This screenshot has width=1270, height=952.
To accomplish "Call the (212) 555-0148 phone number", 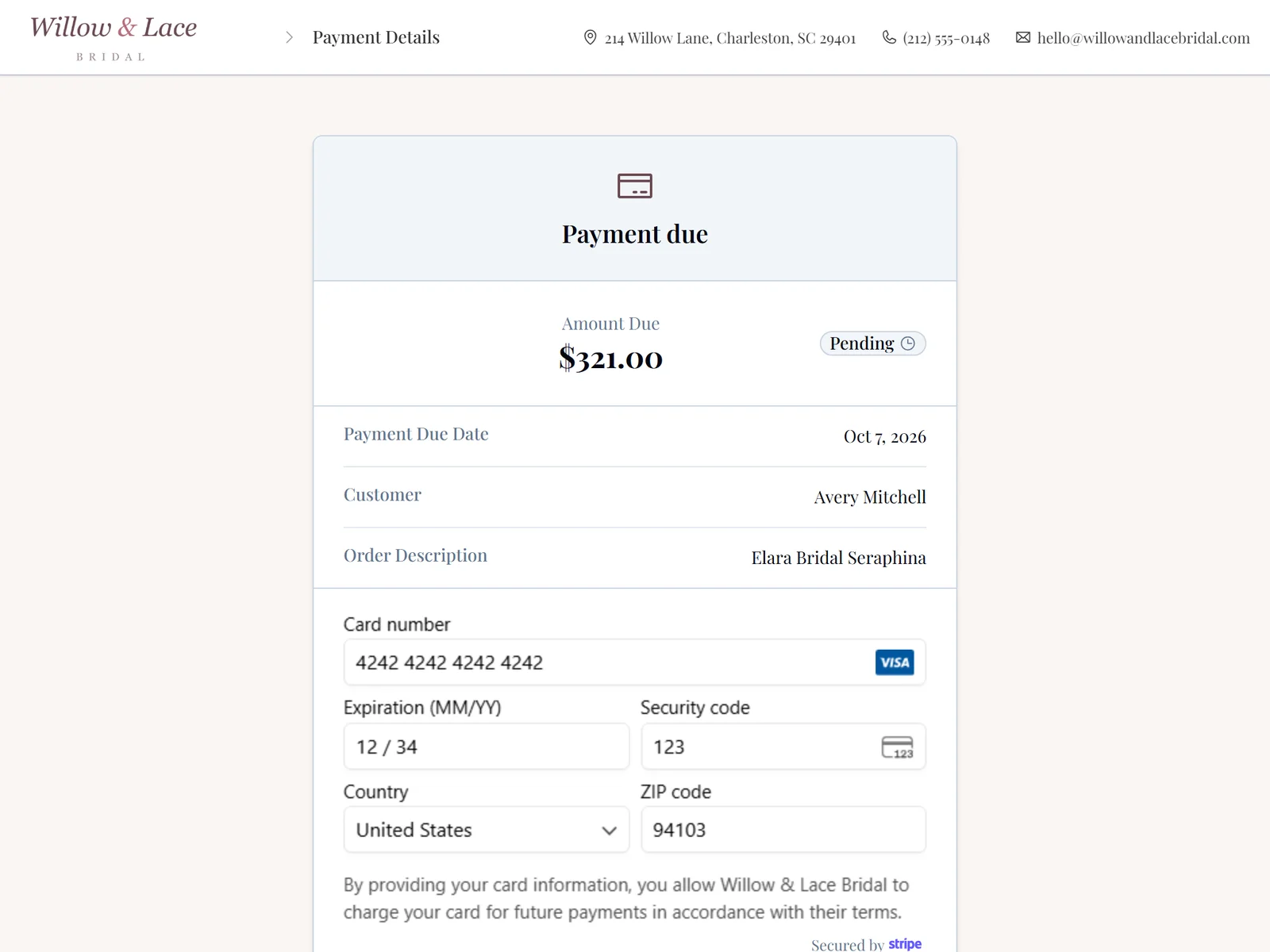I will [946, 38].
